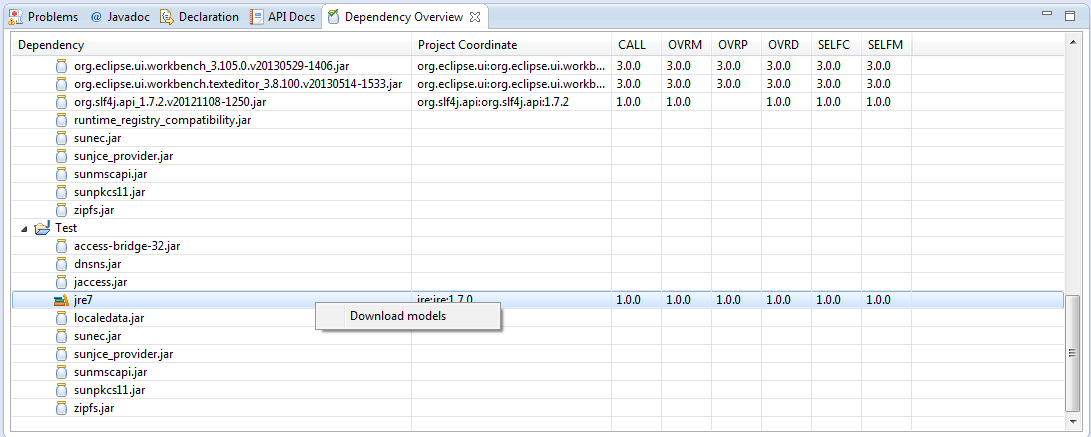The height and width of the screenshot is (437, 1091).
Task: Click the jar icon for runtime_registry_compatibility.jar
Action: (62, 120)
